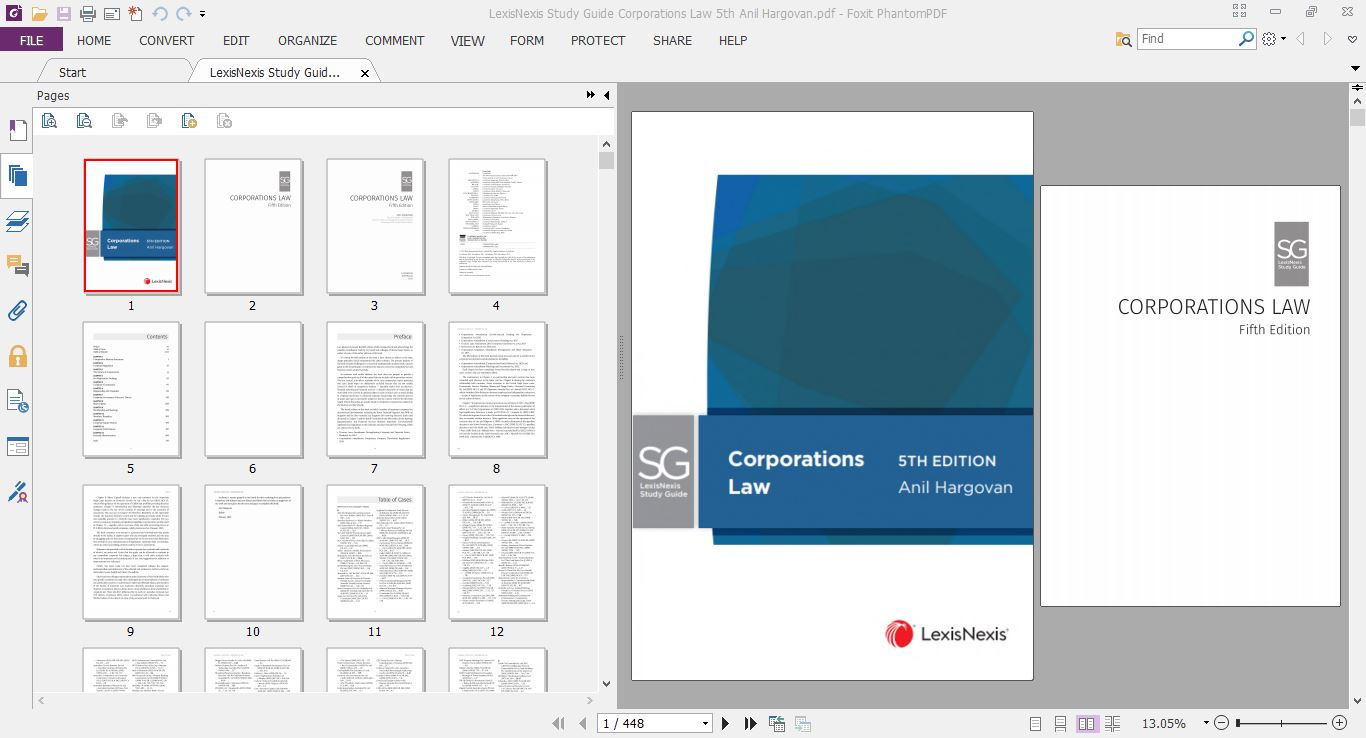Jump to last page arrow
The height and width of the screenshot is (738, 1366).
click(749, 723)
